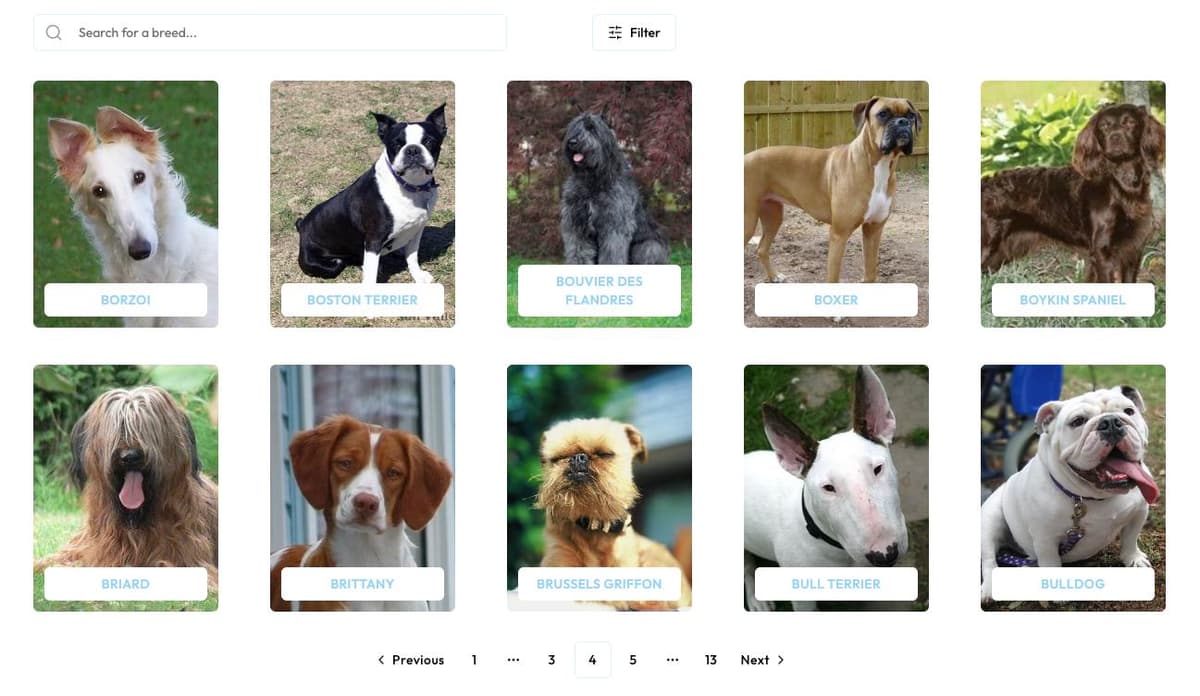This screenshot has height=696, width=1200.
Task: Select the Briard dog image
Action: pyautogui.click(x=126, y=488)
